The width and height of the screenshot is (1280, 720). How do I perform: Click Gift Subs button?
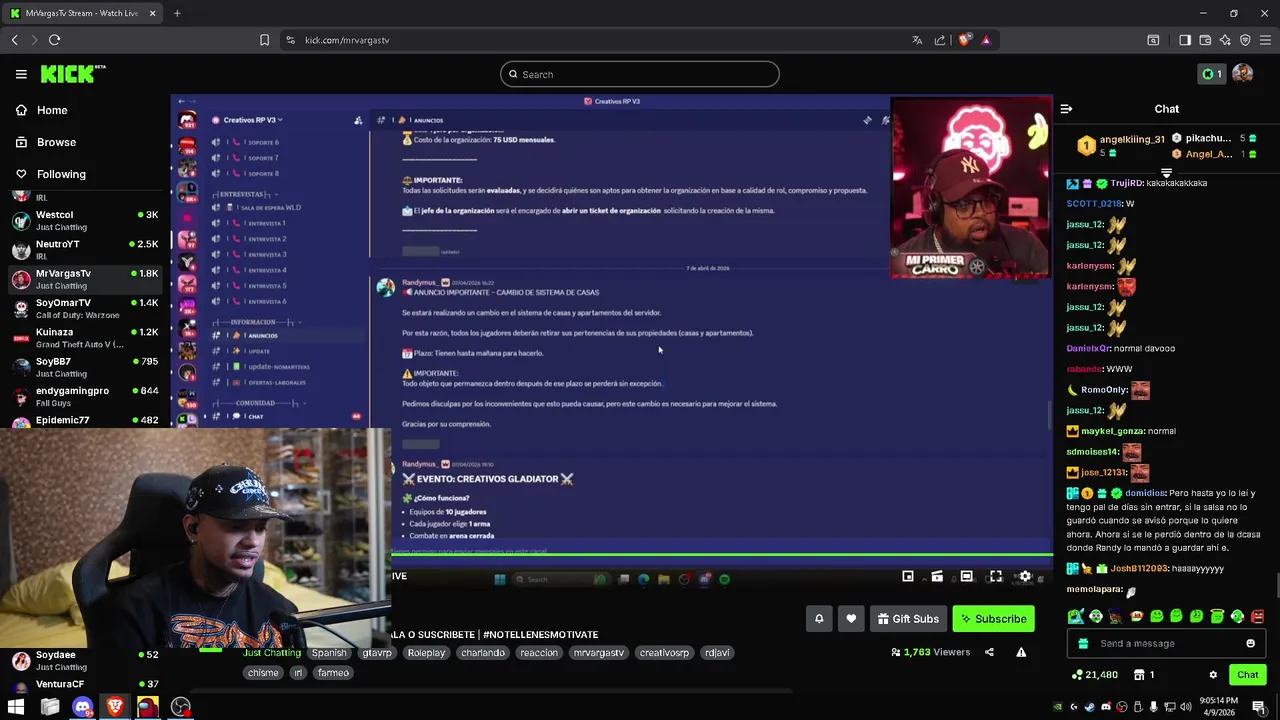[x=908, y=619]
